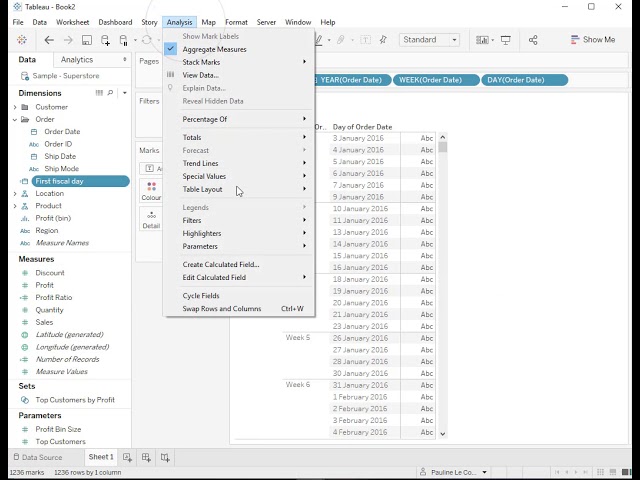Select the Top Customers by Profit set
The height and width of the screenshot is (480, 640).
pos(75,400)
